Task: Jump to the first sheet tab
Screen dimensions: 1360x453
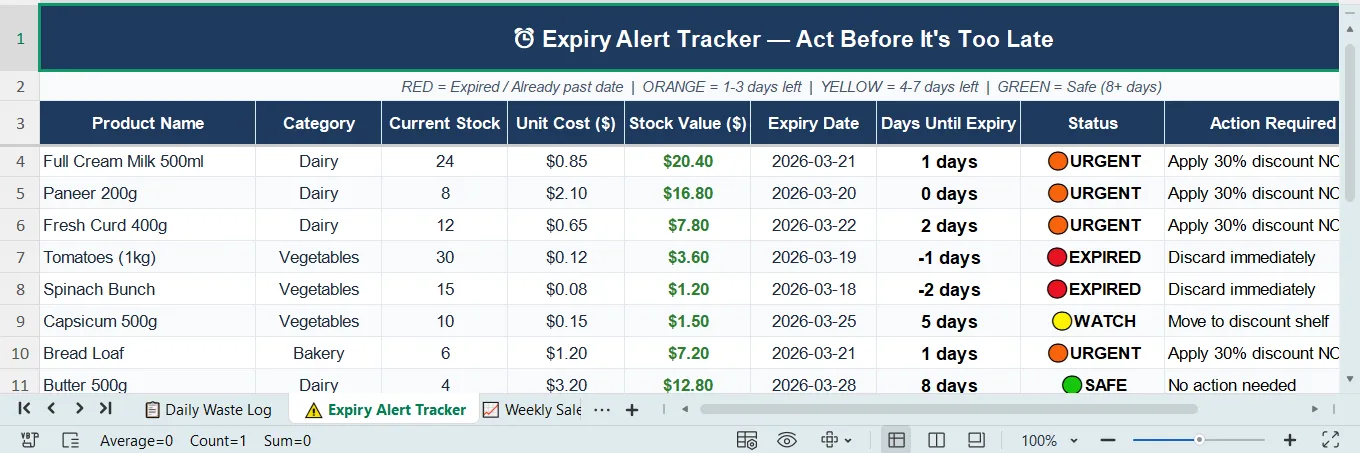Action: click(x=25, y=408)
